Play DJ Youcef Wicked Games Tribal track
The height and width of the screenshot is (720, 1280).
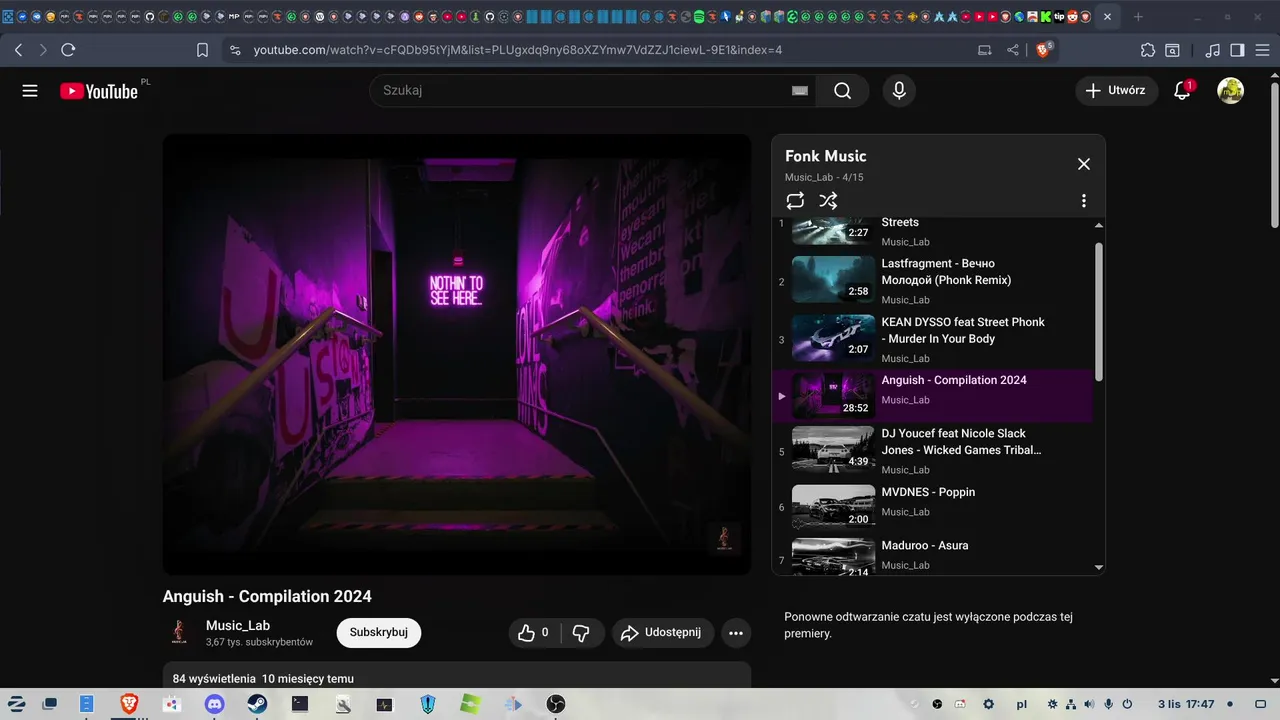(x=932, y=450)
